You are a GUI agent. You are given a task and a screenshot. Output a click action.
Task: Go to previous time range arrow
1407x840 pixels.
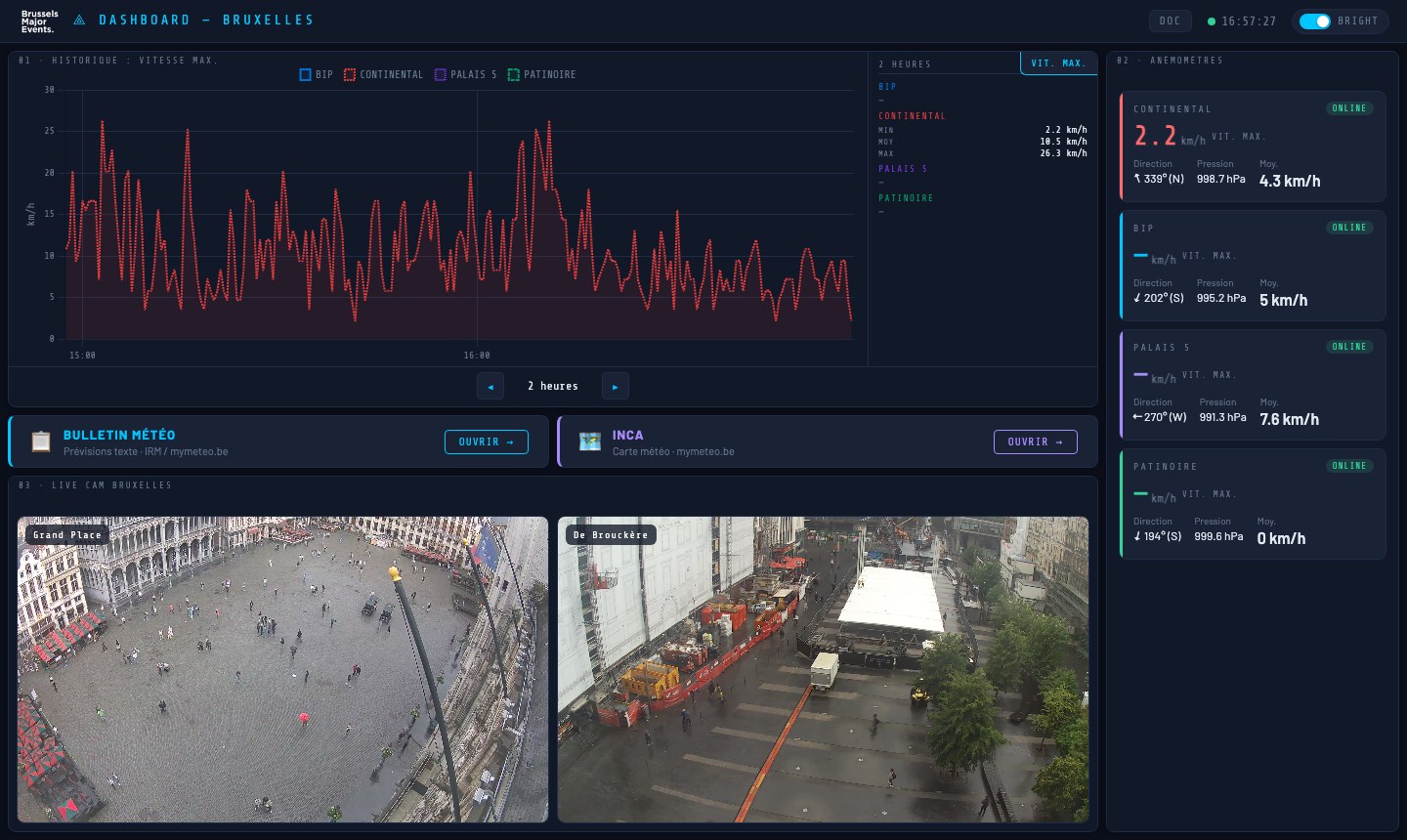pyautogui.click(x=490, y=386)
